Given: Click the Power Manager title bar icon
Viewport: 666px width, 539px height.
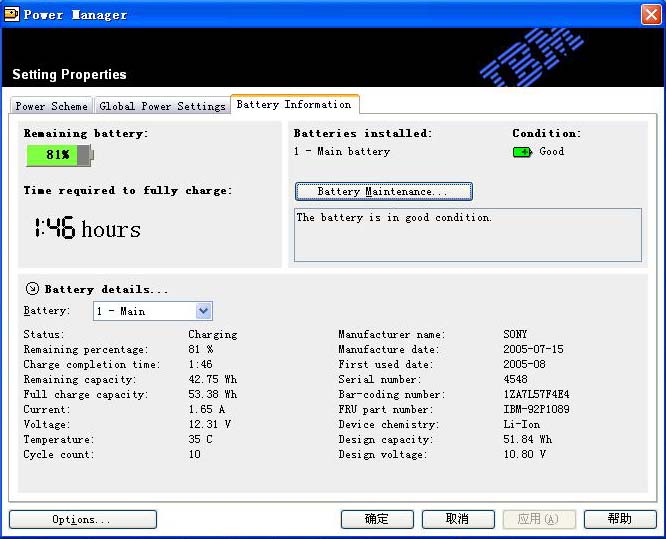Looking at the screenshot, I should 13,14.
